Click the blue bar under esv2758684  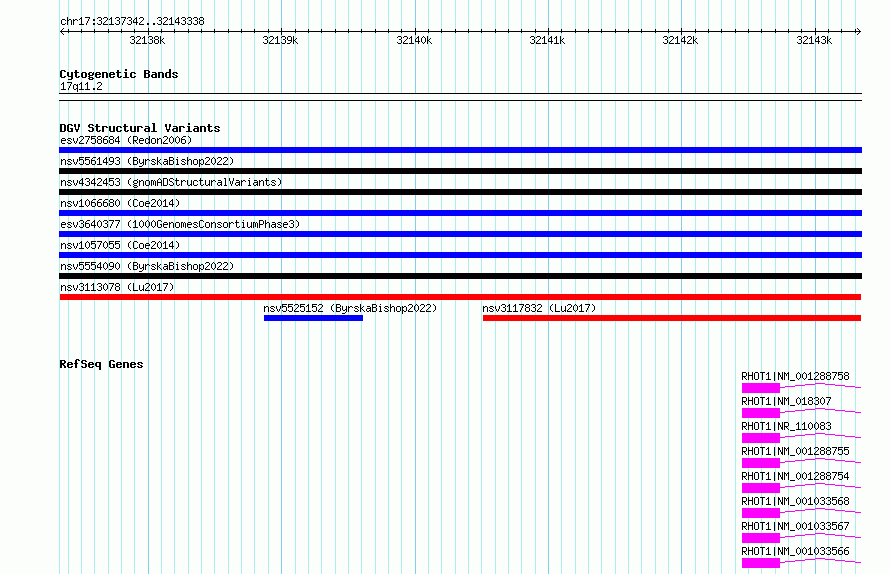tap(460, 150)
